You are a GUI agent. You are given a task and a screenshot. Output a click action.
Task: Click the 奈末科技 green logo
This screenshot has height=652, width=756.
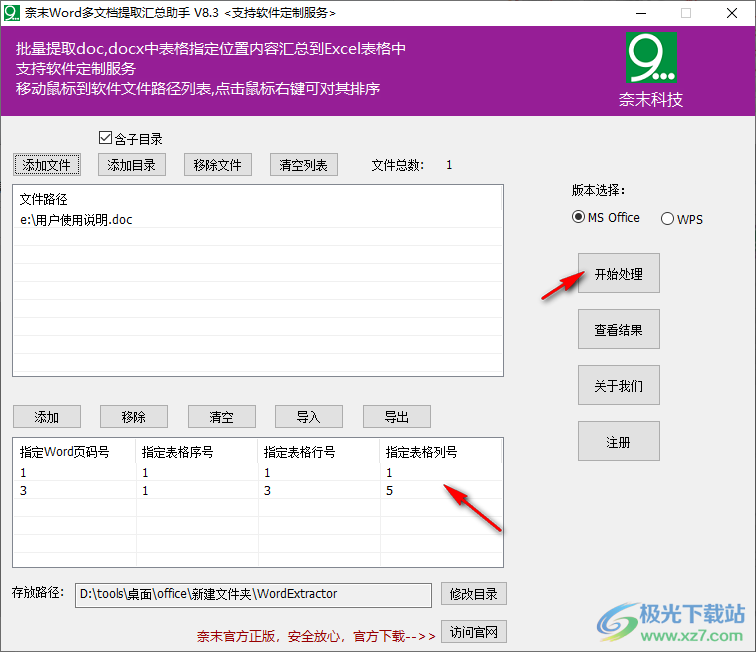(x=651, y=57)
